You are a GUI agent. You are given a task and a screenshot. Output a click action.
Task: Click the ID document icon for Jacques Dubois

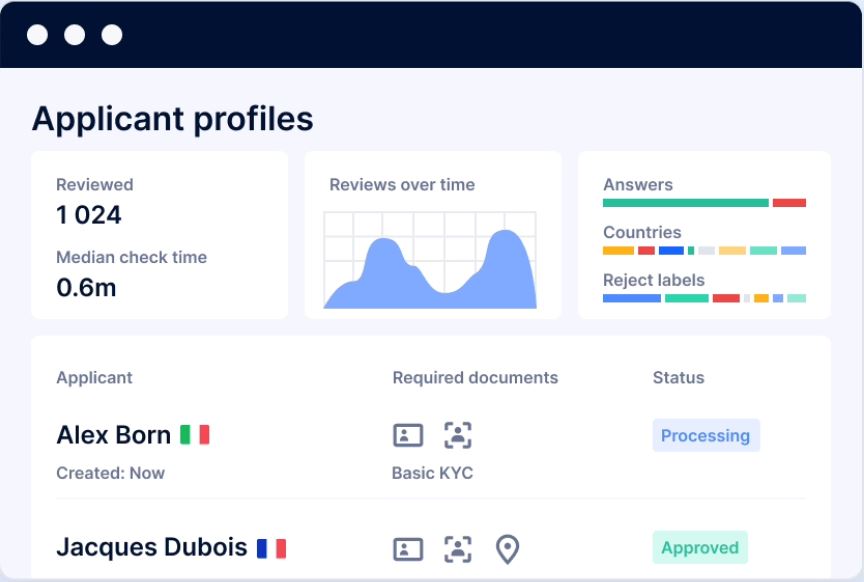(408, 548)
